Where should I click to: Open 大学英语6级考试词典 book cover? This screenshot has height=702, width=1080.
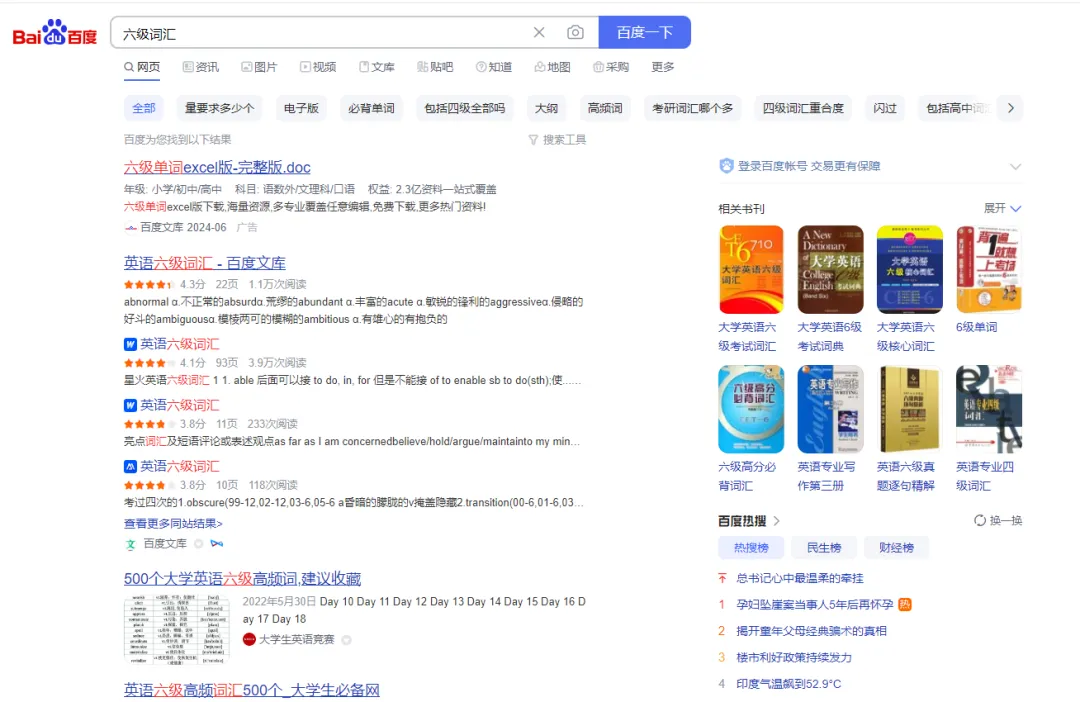830,269
